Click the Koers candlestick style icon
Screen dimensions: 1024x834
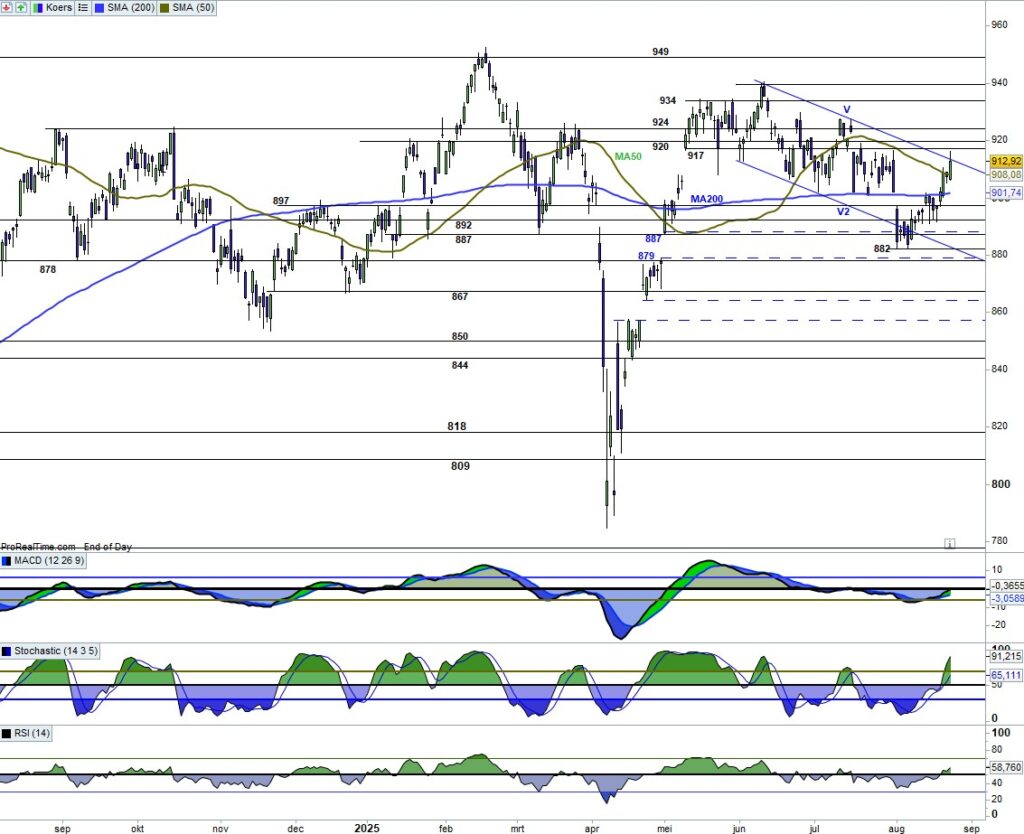point(36,7)
